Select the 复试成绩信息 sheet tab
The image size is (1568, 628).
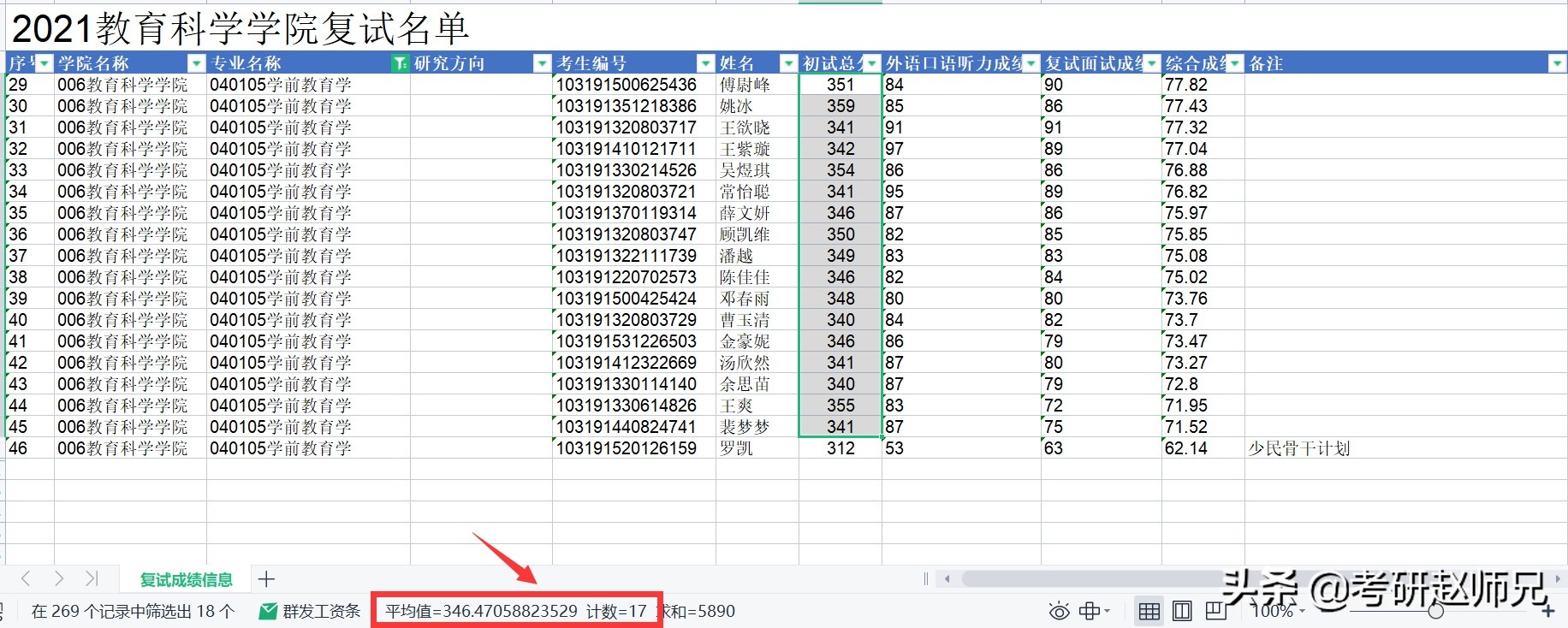(x=186, y=580)
